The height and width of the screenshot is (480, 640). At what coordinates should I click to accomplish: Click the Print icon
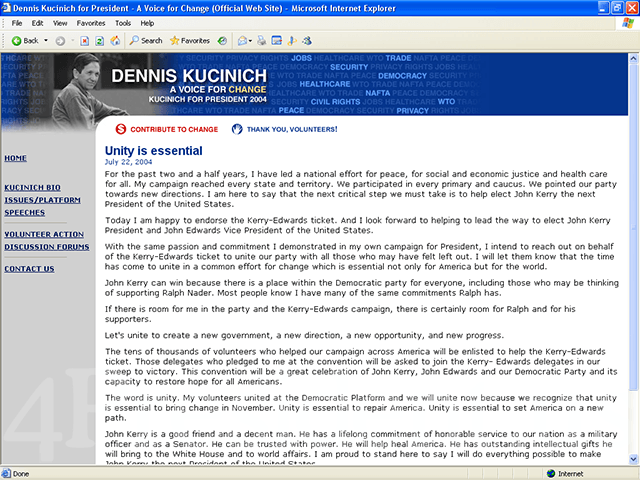[262, 41]
